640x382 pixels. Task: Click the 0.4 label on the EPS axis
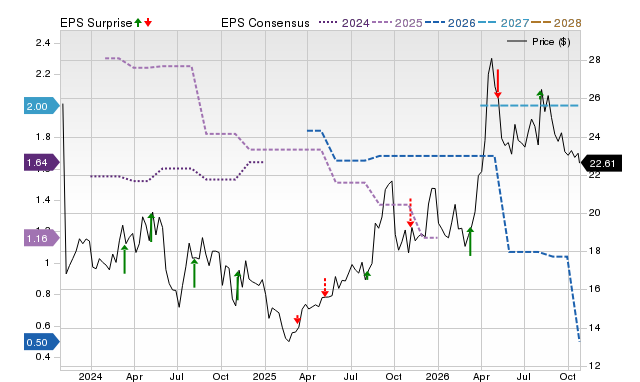(43, 357)
